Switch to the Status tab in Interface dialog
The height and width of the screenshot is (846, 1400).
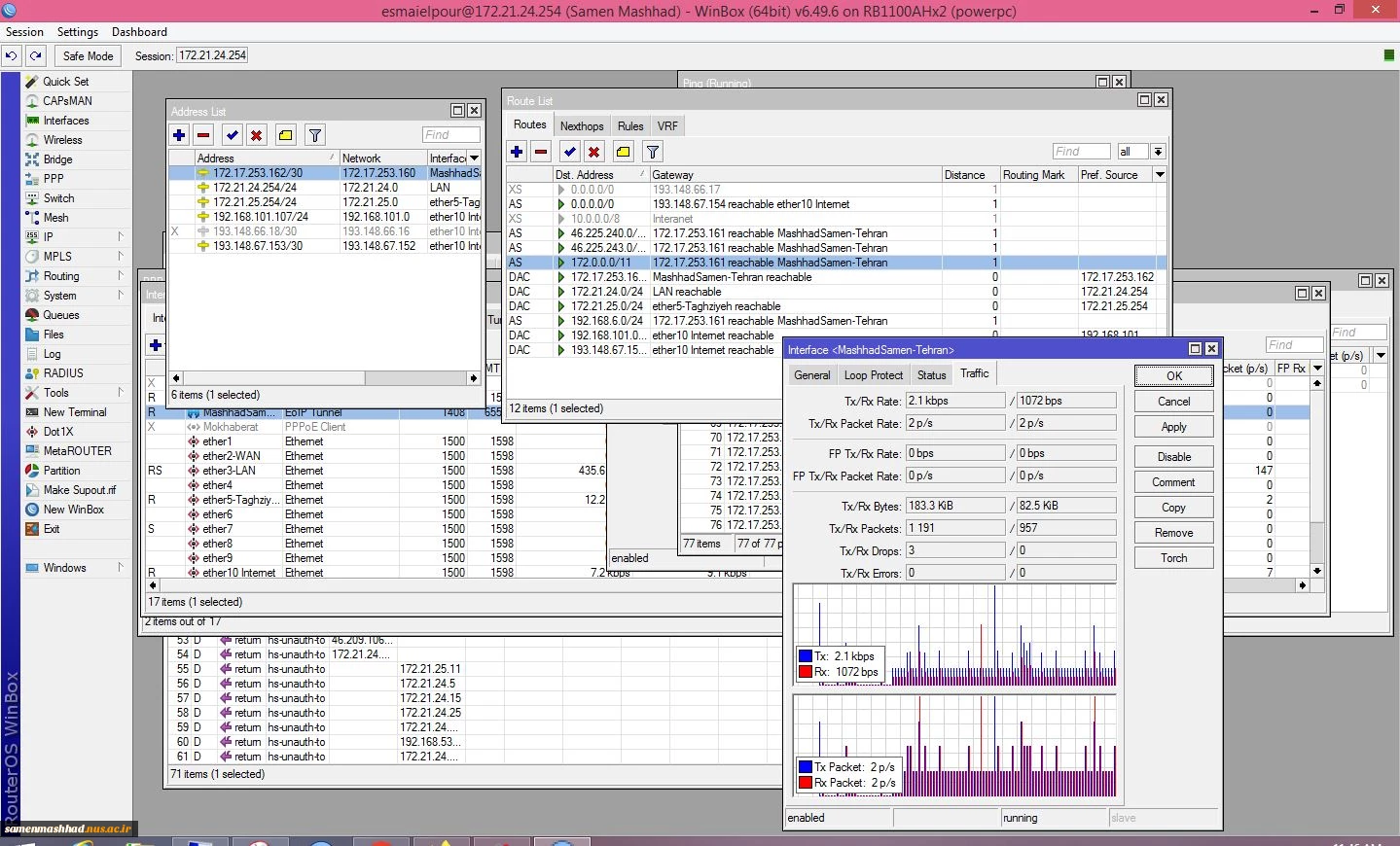point(932,375)
